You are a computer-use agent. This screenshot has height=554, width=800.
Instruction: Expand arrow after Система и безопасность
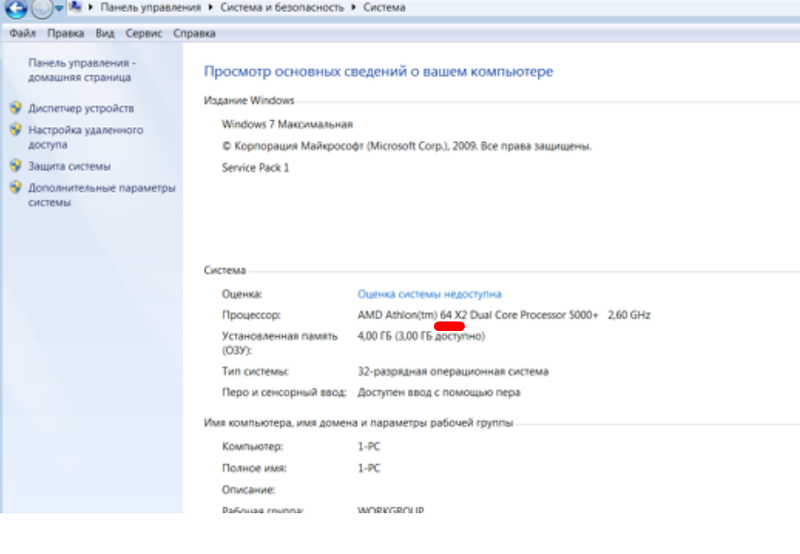[353, 7]
